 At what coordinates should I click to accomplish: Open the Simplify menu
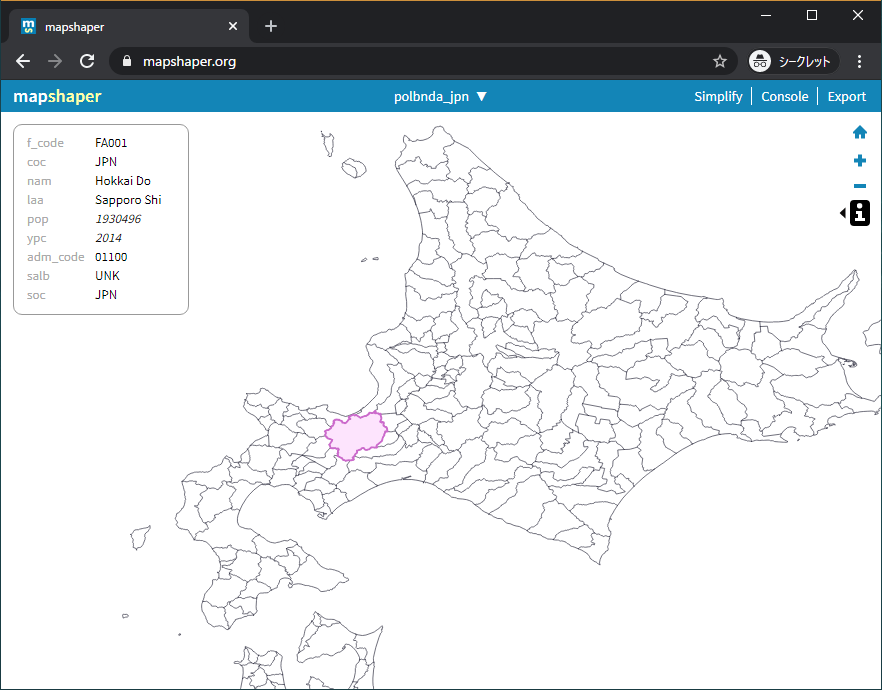(x=718, y=96)
